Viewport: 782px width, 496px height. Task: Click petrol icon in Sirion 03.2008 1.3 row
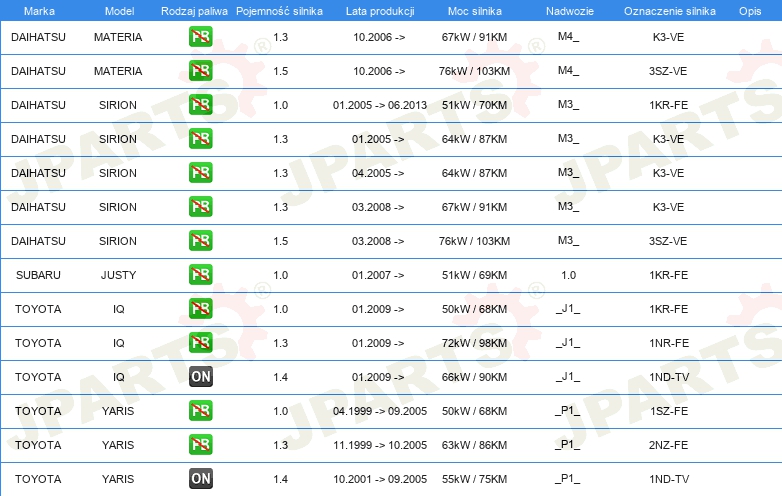pos(200,206)
